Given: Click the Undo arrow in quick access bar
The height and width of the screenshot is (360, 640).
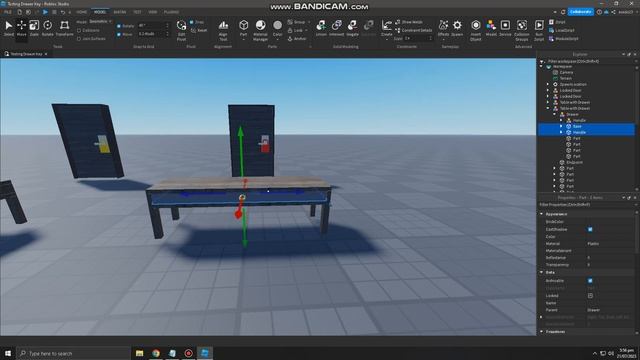Looking at the screenshot, I should (63, 12).
